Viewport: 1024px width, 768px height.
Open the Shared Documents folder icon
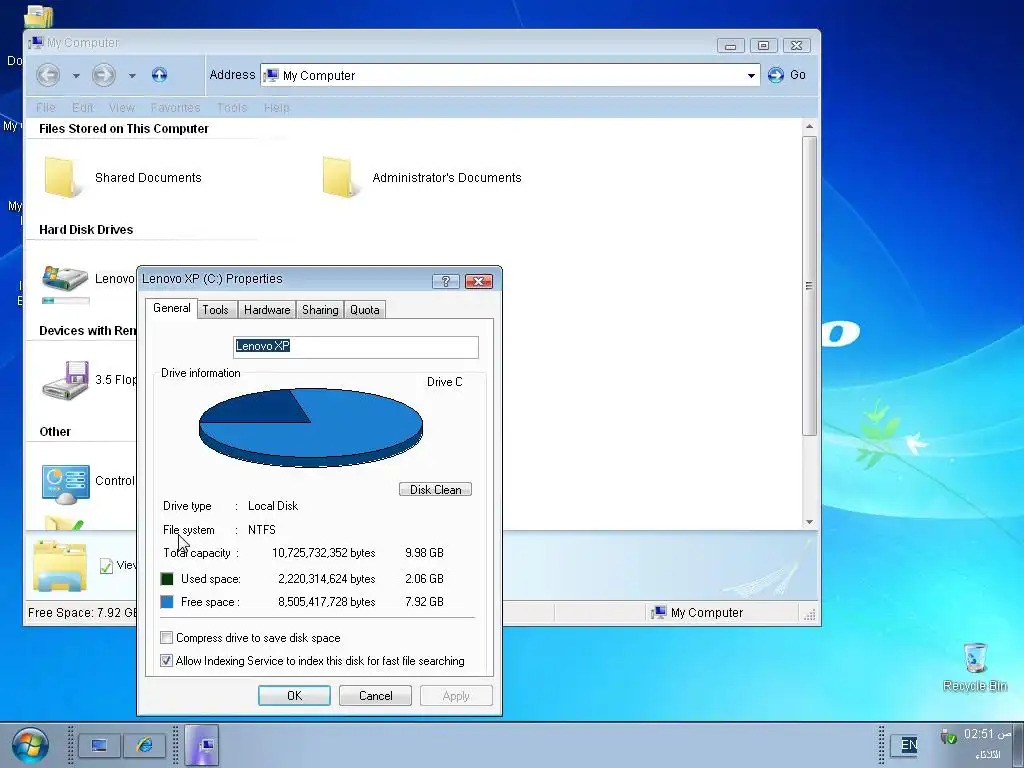pyautogui.click(x=61, y=177)
